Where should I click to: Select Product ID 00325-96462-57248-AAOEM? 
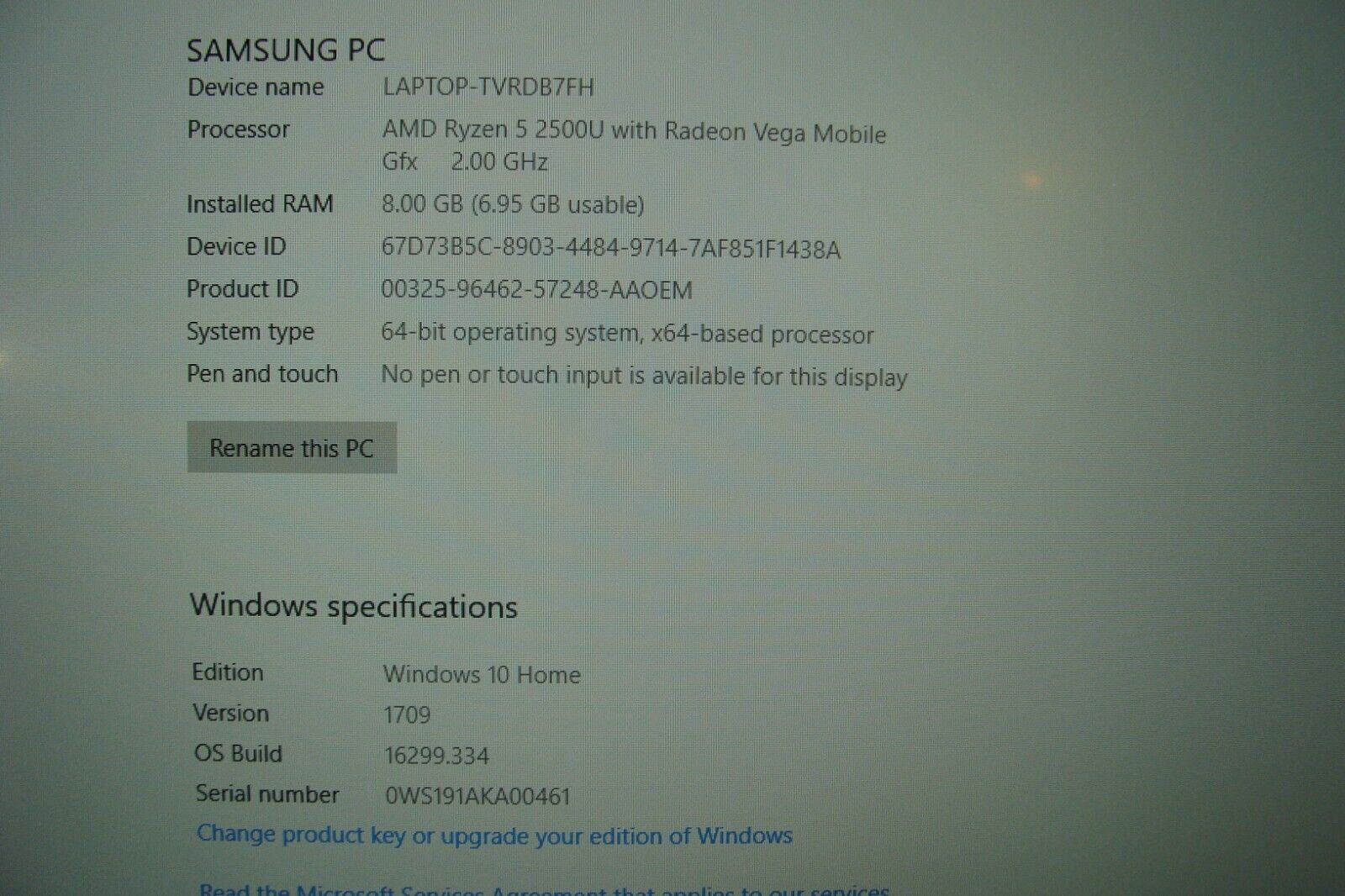536,290
